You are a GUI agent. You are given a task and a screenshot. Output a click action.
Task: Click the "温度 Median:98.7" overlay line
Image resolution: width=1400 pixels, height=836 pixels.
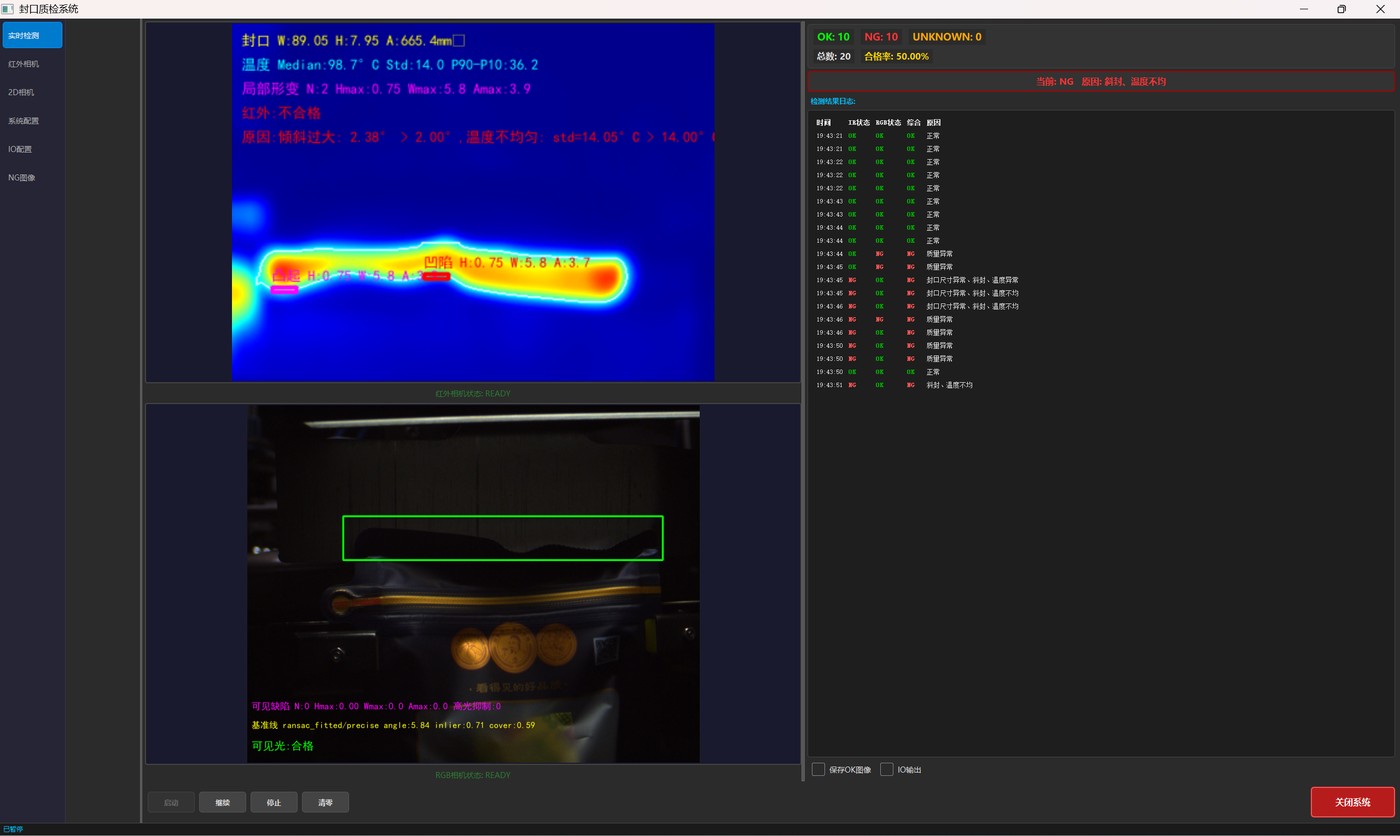click(x=390, y=65)
